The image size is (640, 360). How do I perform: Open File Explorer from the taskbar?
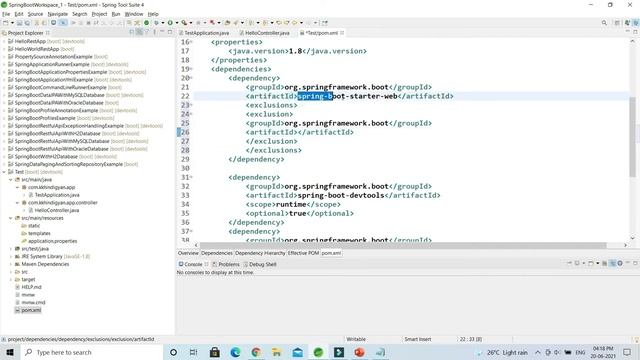coord(277,352)
